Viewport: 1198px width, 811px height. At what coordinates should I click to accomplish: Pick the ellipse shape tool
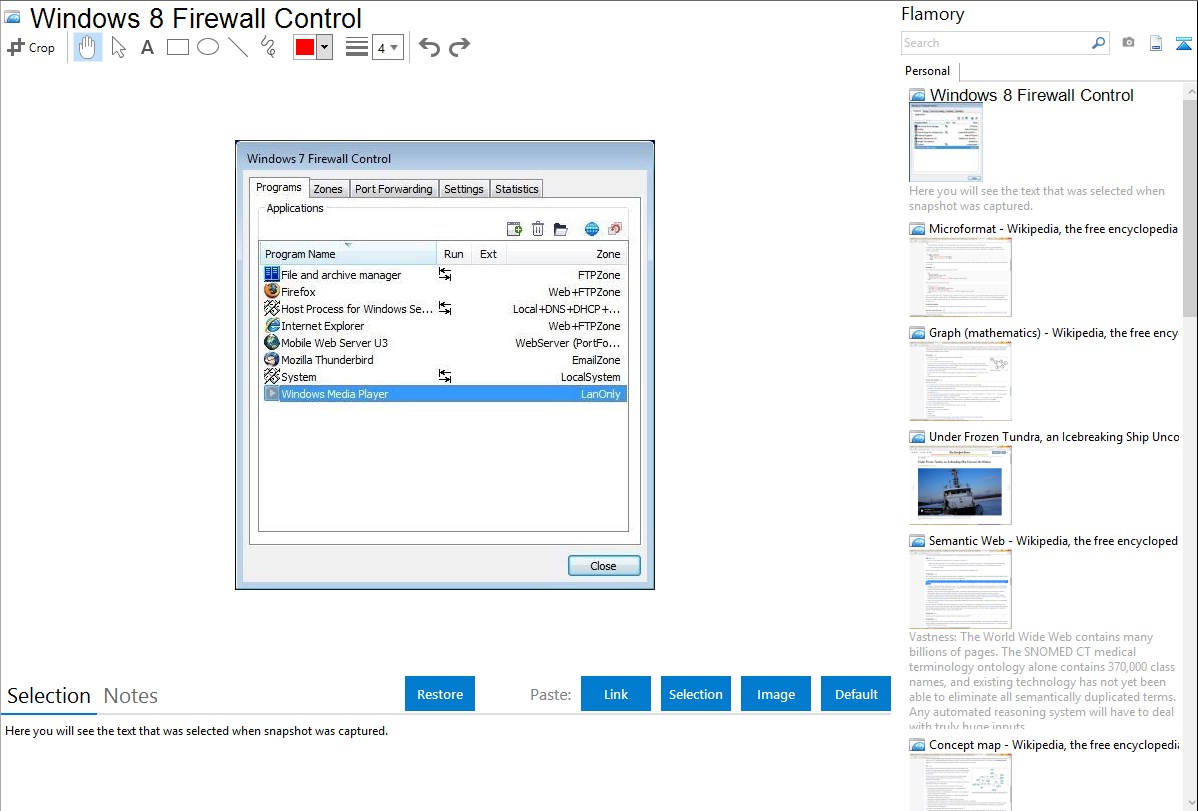click(x=208, y=47)
